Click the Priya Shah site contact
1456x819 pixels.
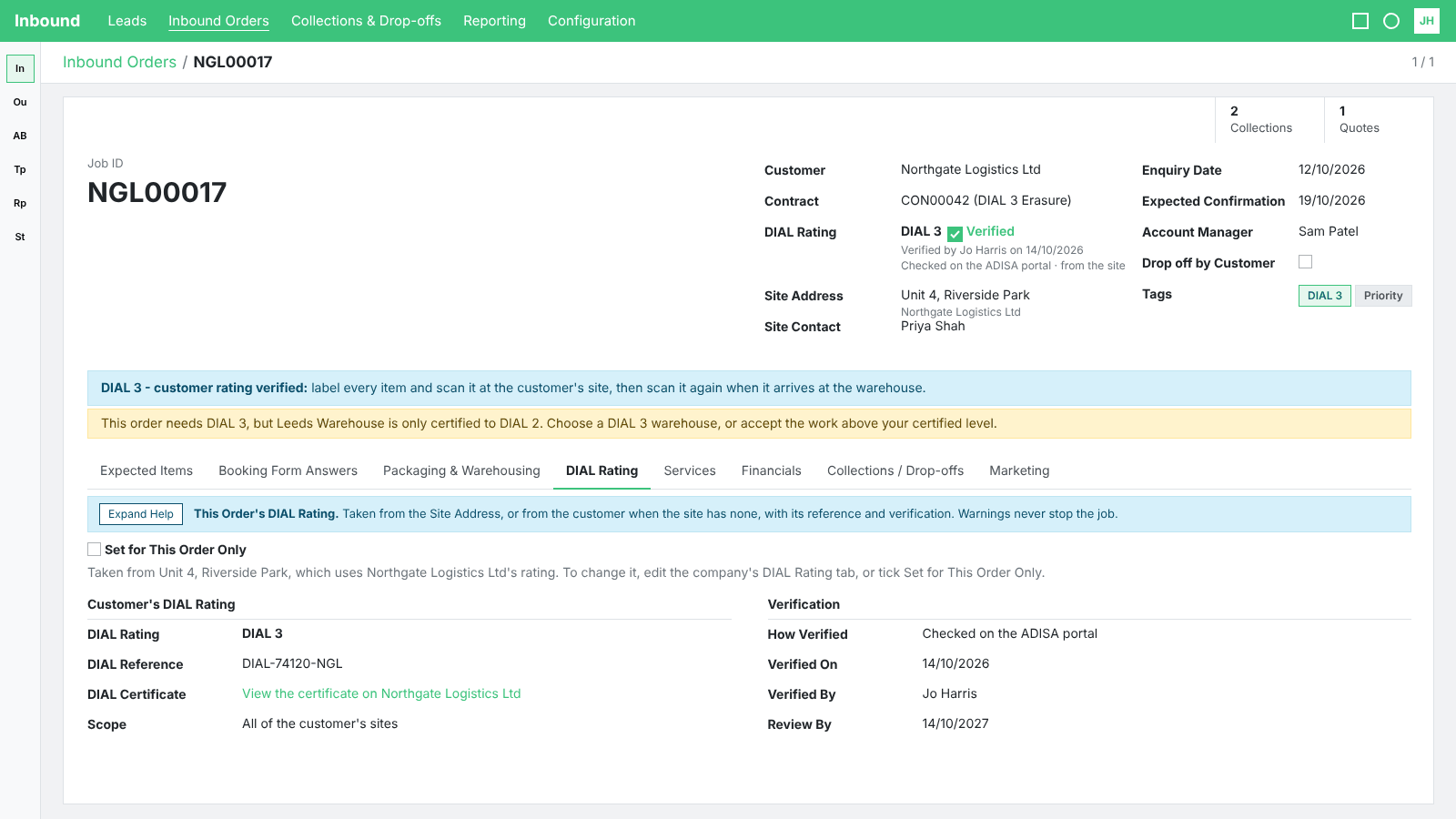(933, 326)
